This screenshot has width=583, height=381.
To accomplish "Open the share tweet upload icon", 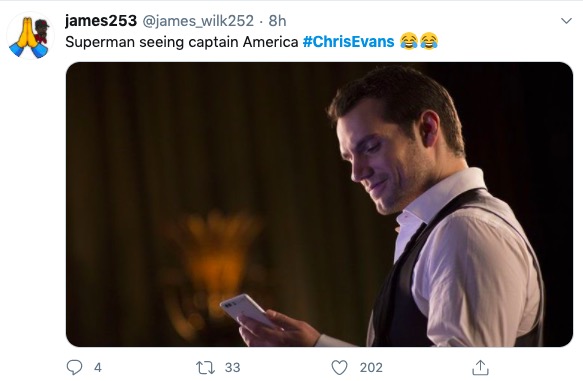I will (x=480, y=367).
